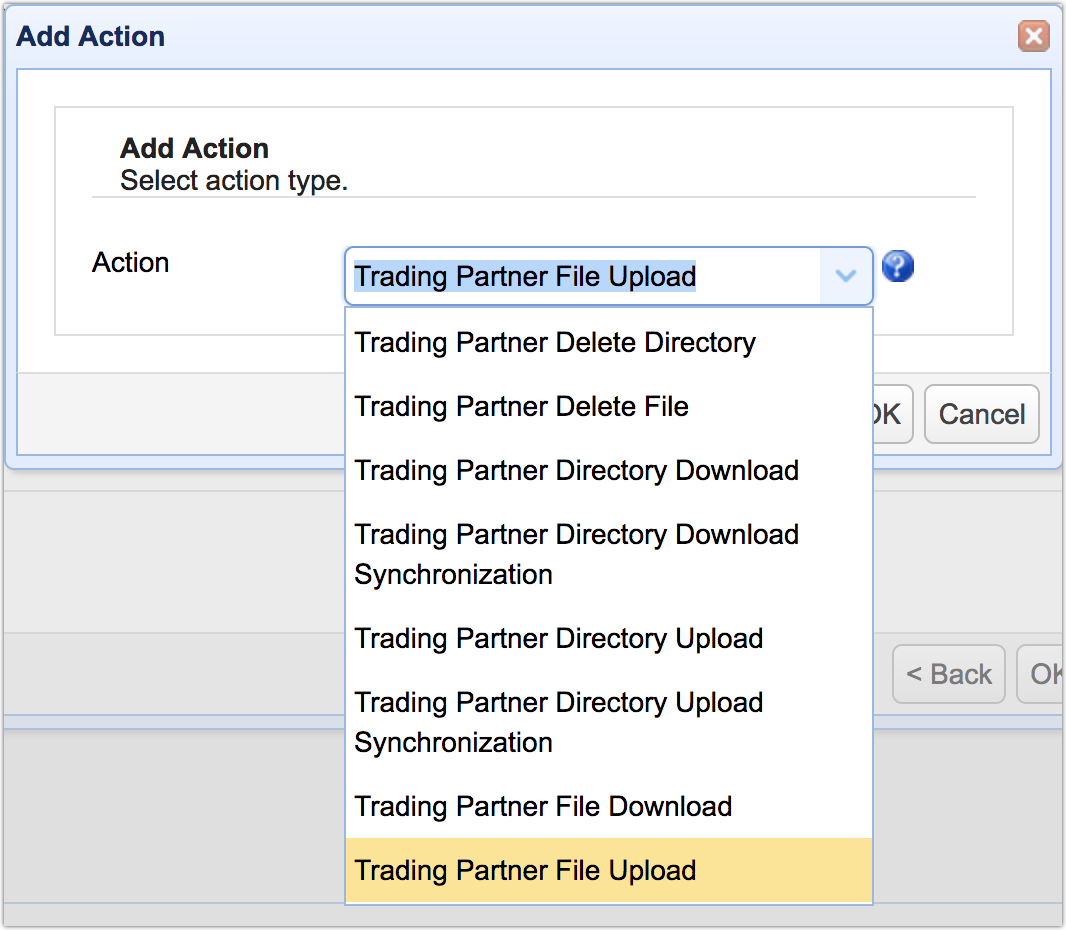Click the OK button beside Cancel
The image size is (1066, 930).
(x=892, y=414)
